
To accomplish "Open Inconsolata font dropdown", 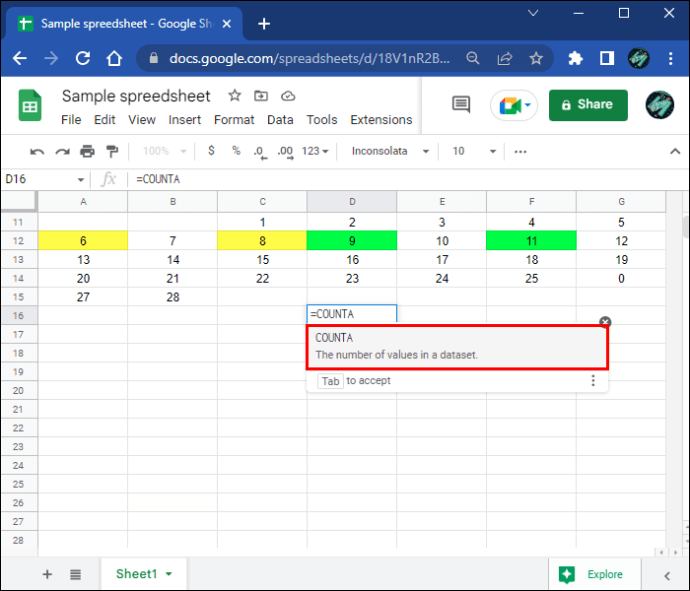I will pos(390,151).
